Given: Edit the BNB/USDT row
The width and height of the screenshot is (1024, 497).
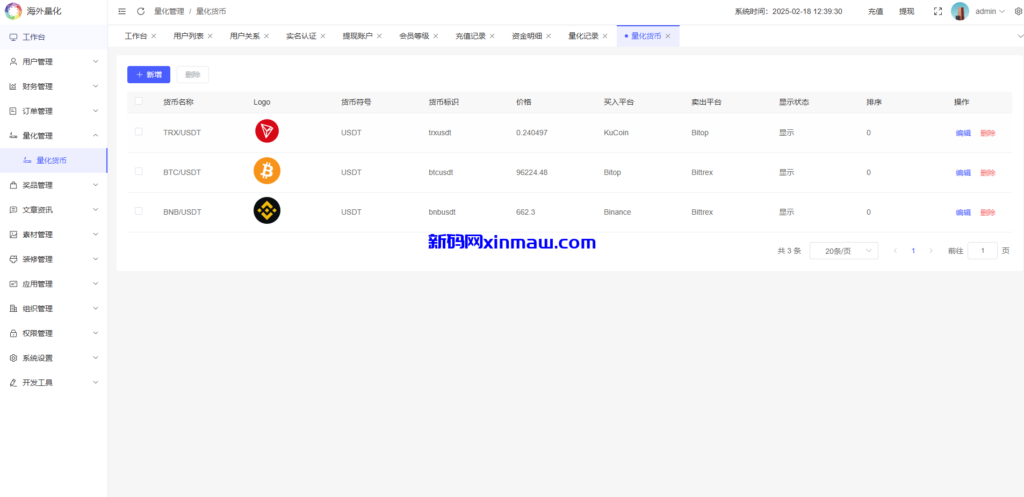Looking at the screenshot, I should point(963,213).
